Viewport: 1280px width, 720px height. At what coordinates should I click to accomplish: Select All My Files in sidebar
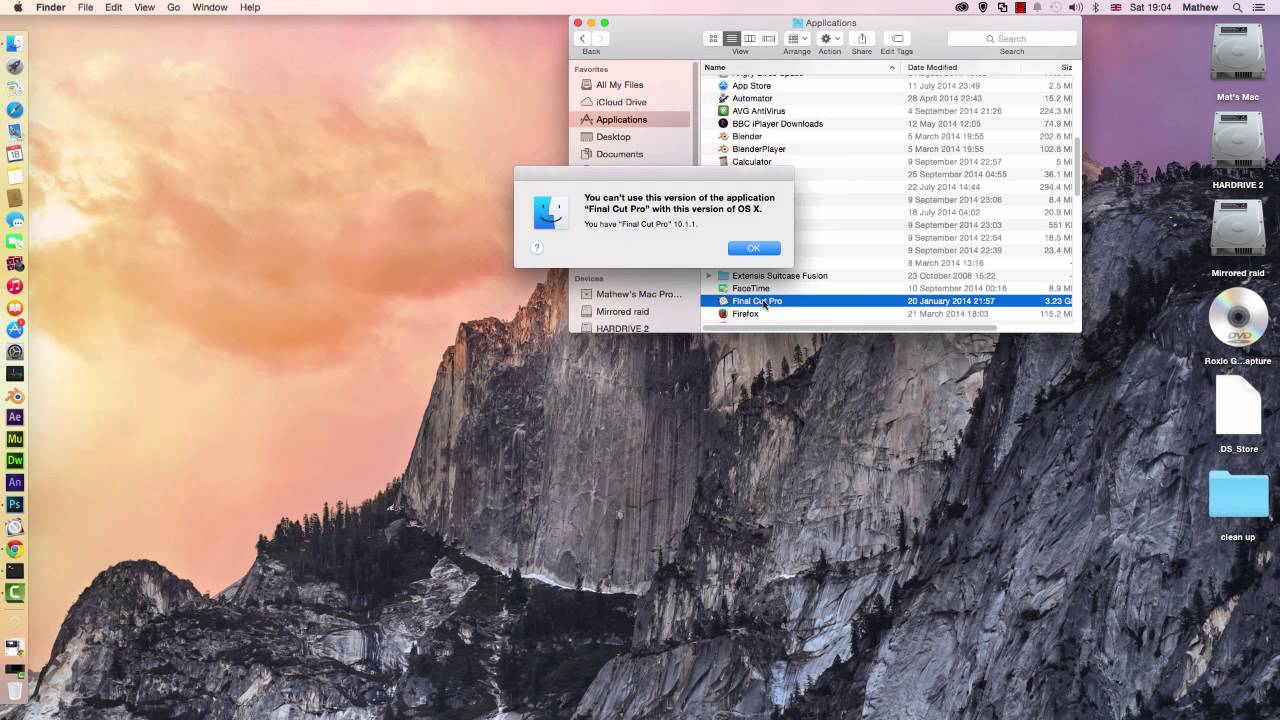tap(619, 85)
